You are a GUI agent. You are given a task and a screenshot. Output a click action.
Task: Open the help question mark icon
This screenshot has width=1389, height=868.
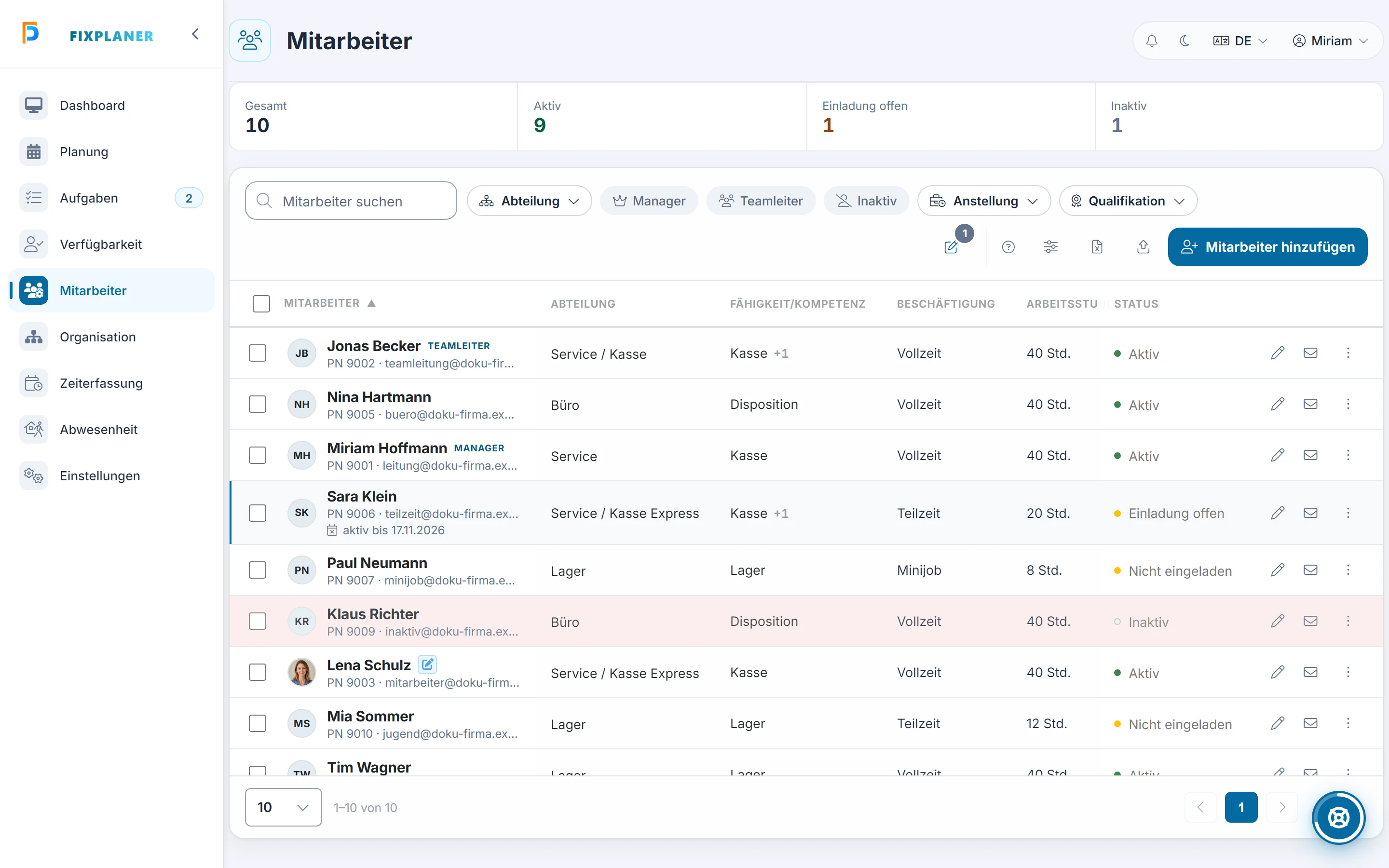(x=1008, y=247)
